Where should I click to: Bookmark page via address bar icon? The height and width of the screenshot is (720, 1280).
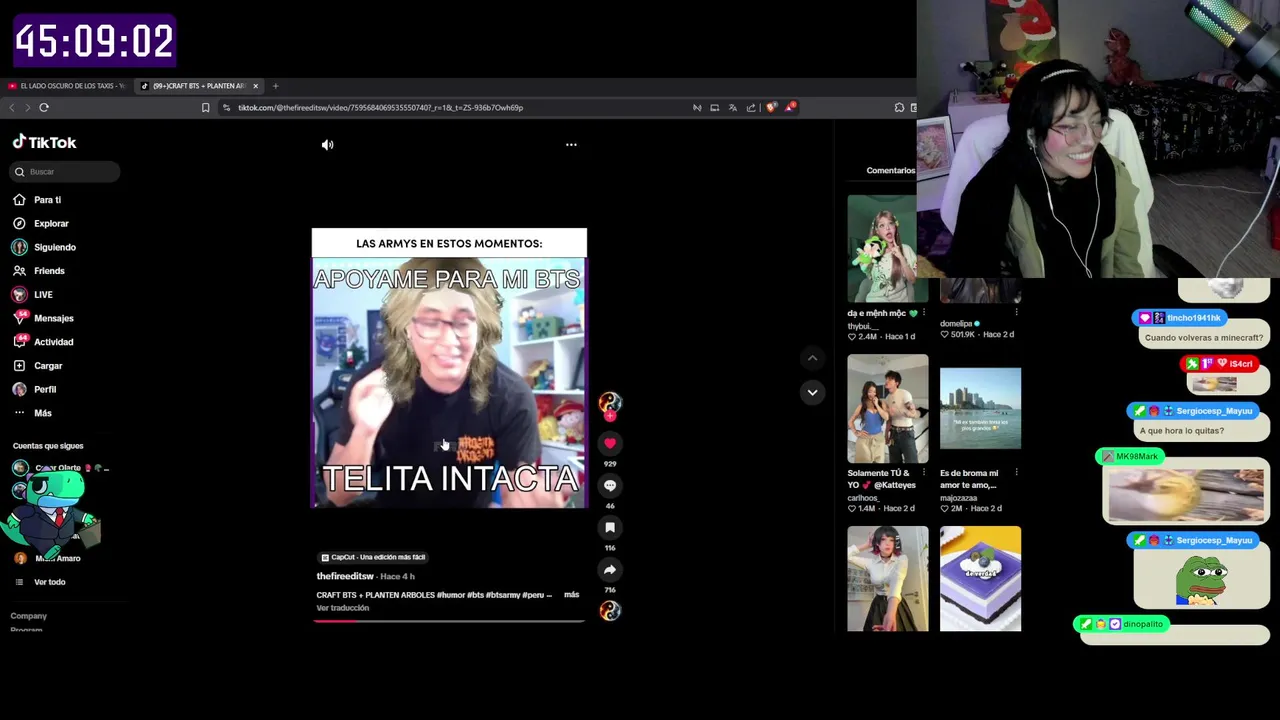(205, 107)
